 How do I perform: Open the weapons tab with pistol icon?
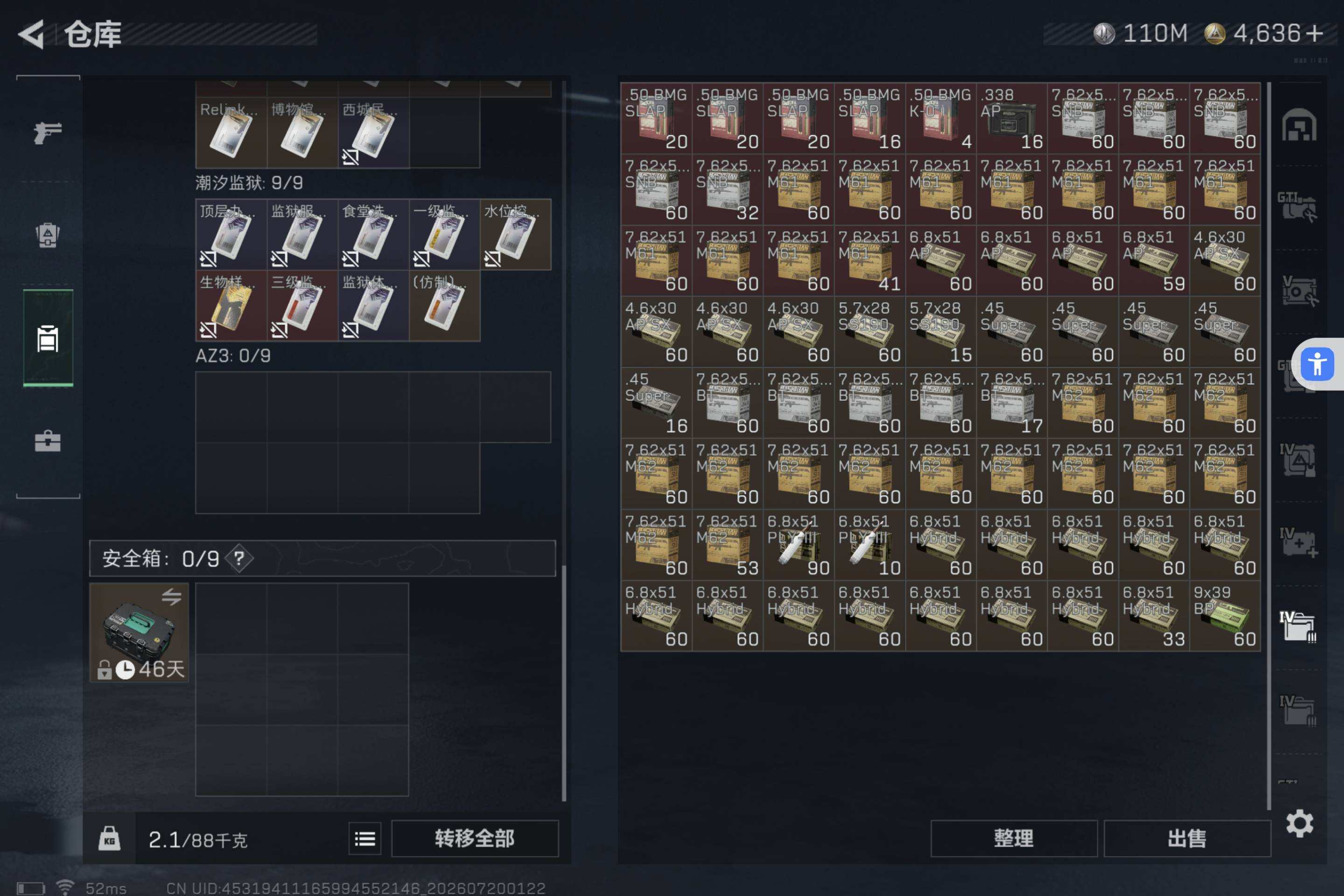pos(48,133)
